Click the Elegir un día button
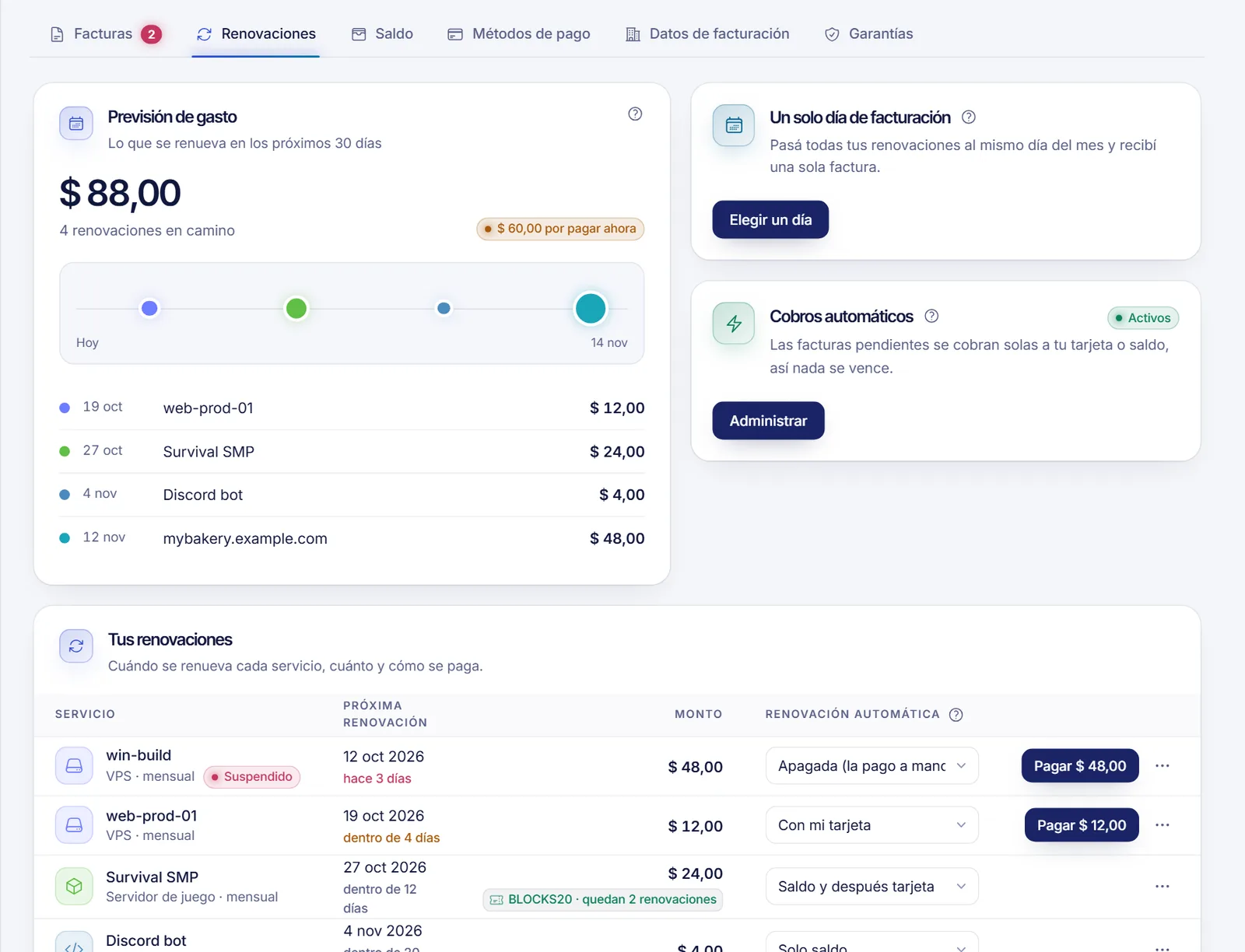Image resolution: width=1245 pixels, height=952 pixels. point(770,220)
